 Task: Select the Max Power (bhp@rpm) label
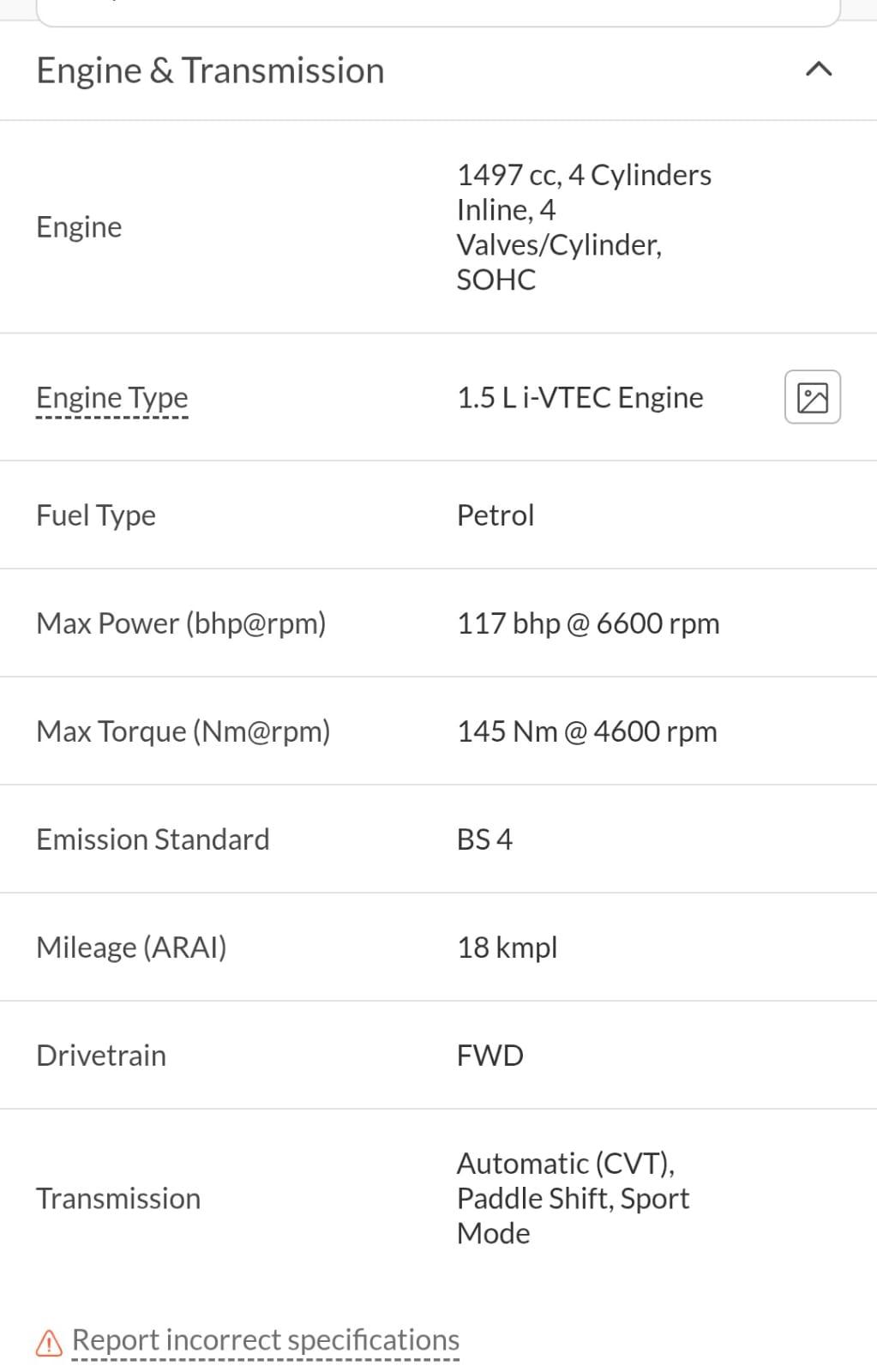pos(181,623)
